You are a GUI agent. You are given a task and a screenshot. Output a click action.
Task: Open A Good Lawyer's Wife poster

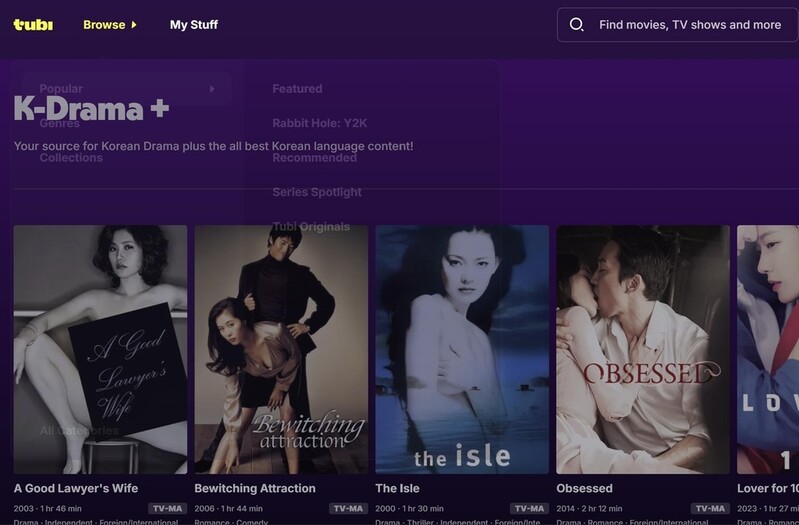pos(100,349)
